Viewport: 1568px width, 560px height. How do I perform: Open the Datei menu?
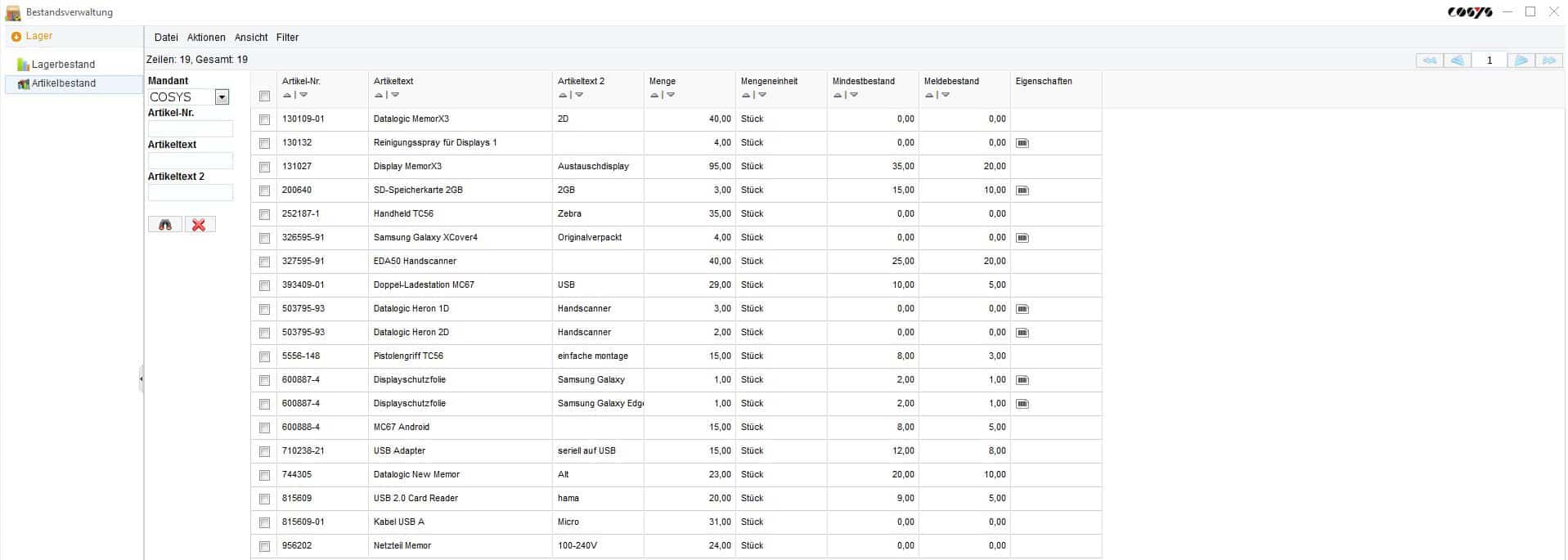point(166,38)
